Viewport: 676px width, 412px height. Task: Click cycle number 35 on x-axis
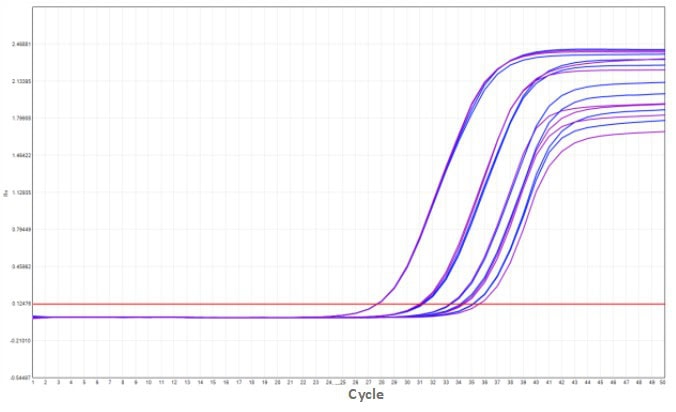pos(472,382)
